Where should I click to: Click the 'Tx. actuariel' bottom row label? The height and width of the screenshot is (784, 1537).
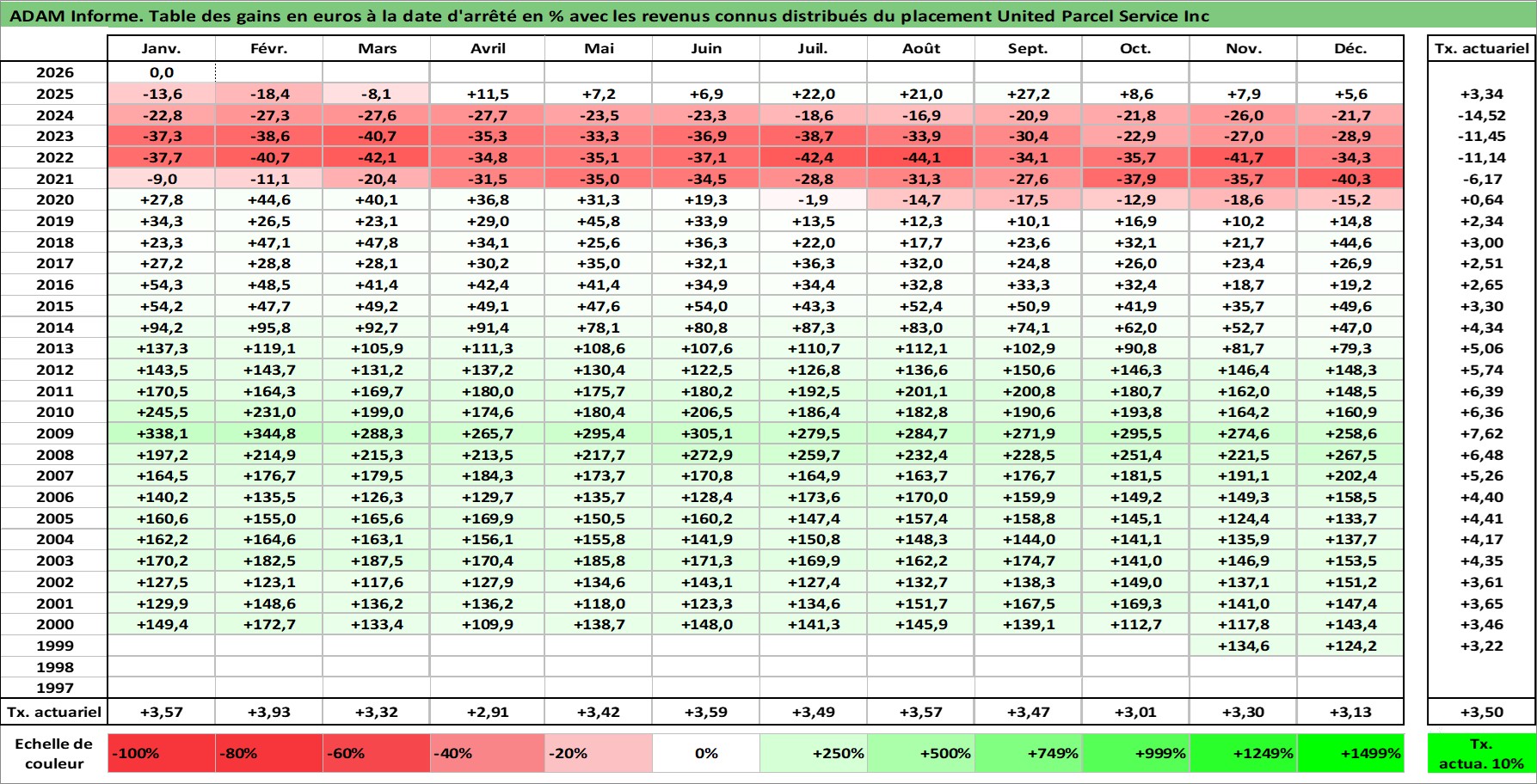[54, 712]
